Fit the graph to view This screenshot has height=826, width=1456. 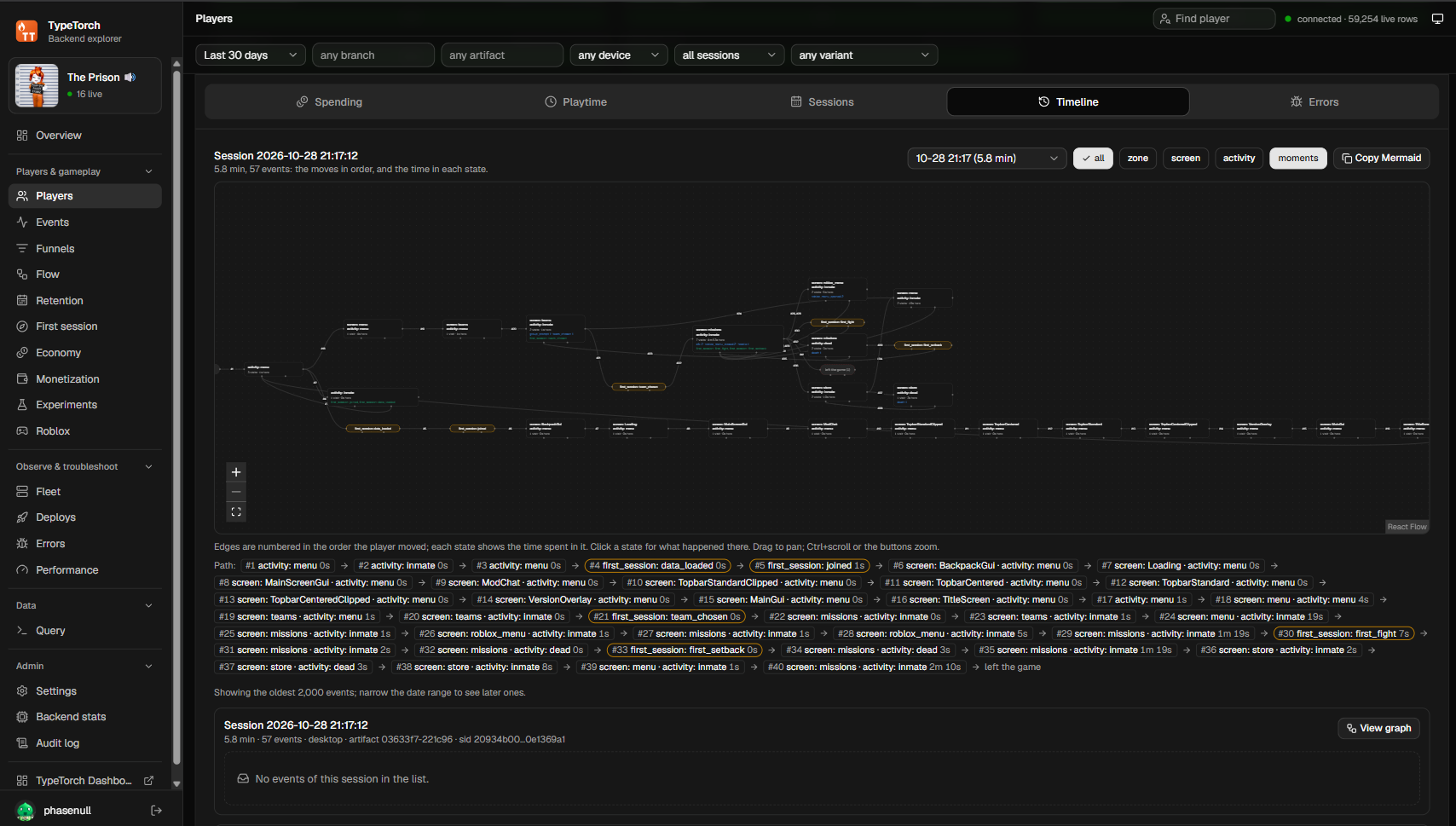(236, 511)
